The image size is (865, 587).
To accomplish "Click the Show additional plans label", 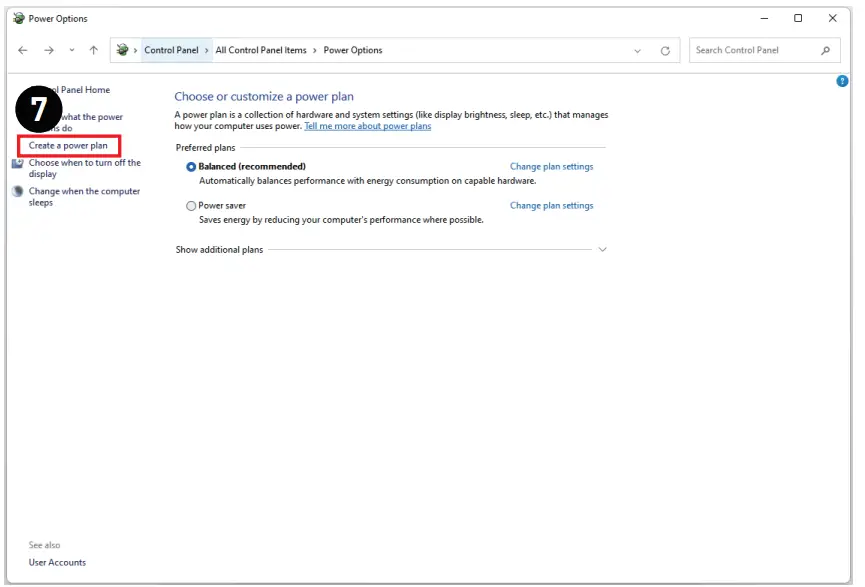I will (x=219, y=250).
